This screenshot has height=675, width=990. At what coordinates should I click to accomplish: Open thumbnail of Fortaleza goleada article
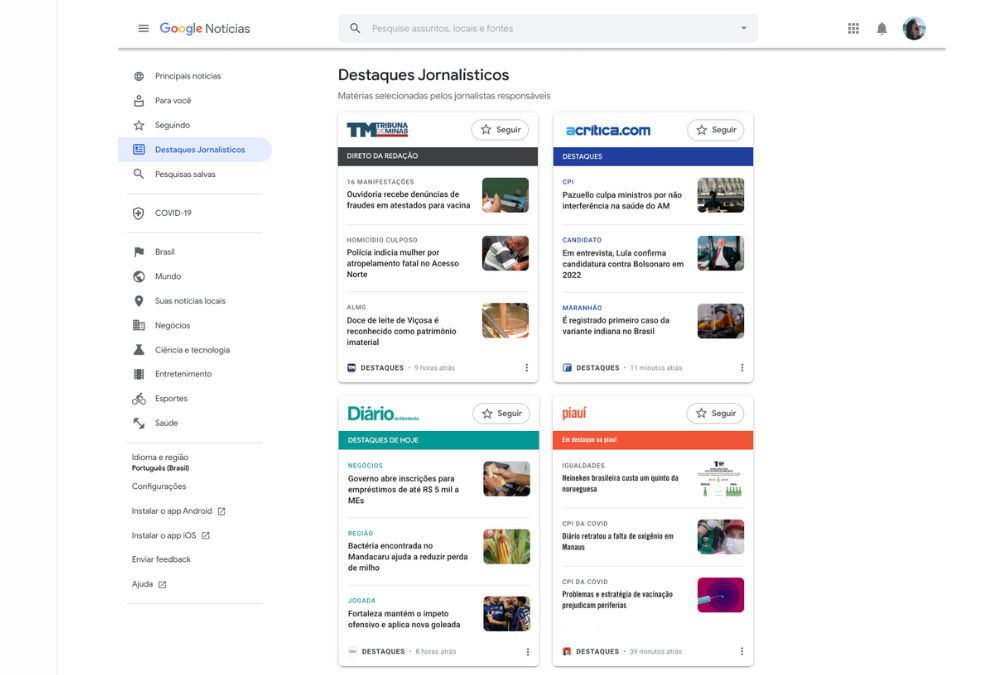(506, 614)
